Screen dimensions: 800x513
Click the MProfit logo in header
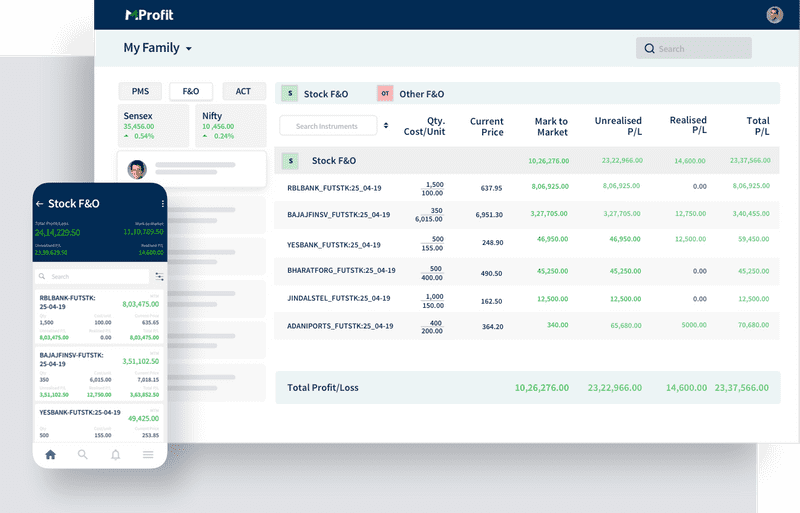[149, 15]
